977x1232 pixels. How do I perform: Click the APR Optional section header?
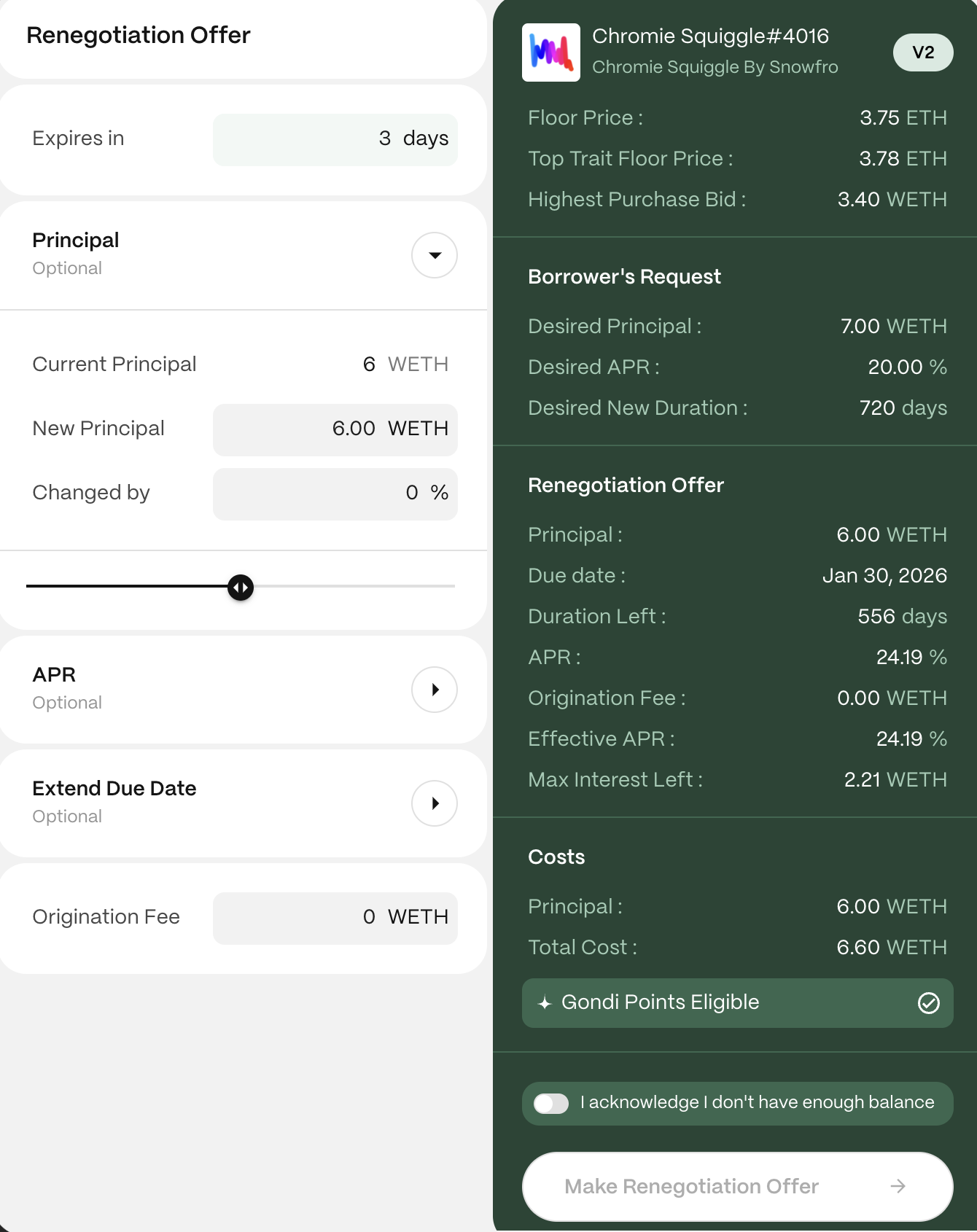point(67,687)
